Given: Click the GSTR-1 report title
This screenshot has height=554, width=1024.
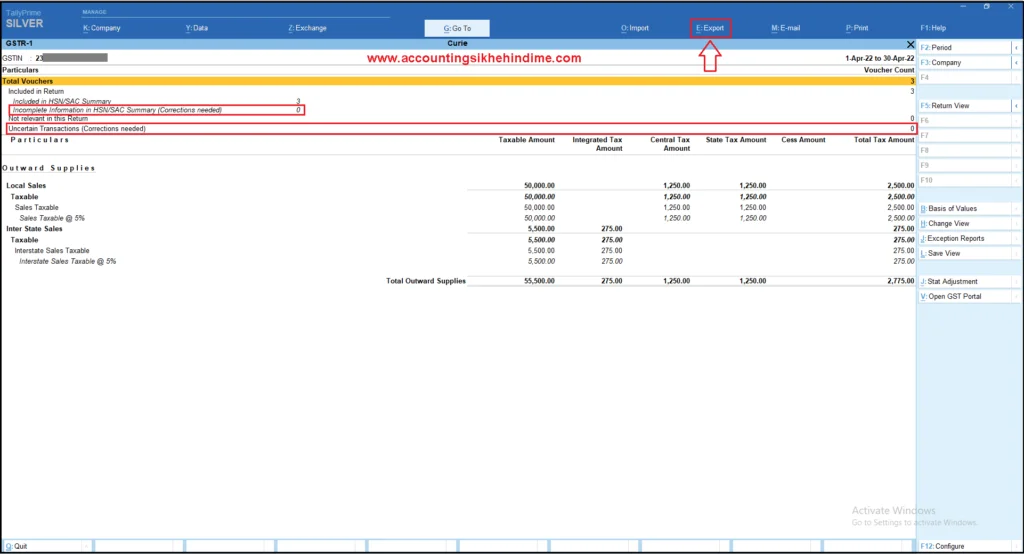Looking at the screenshot, I should tap(19, 43).
